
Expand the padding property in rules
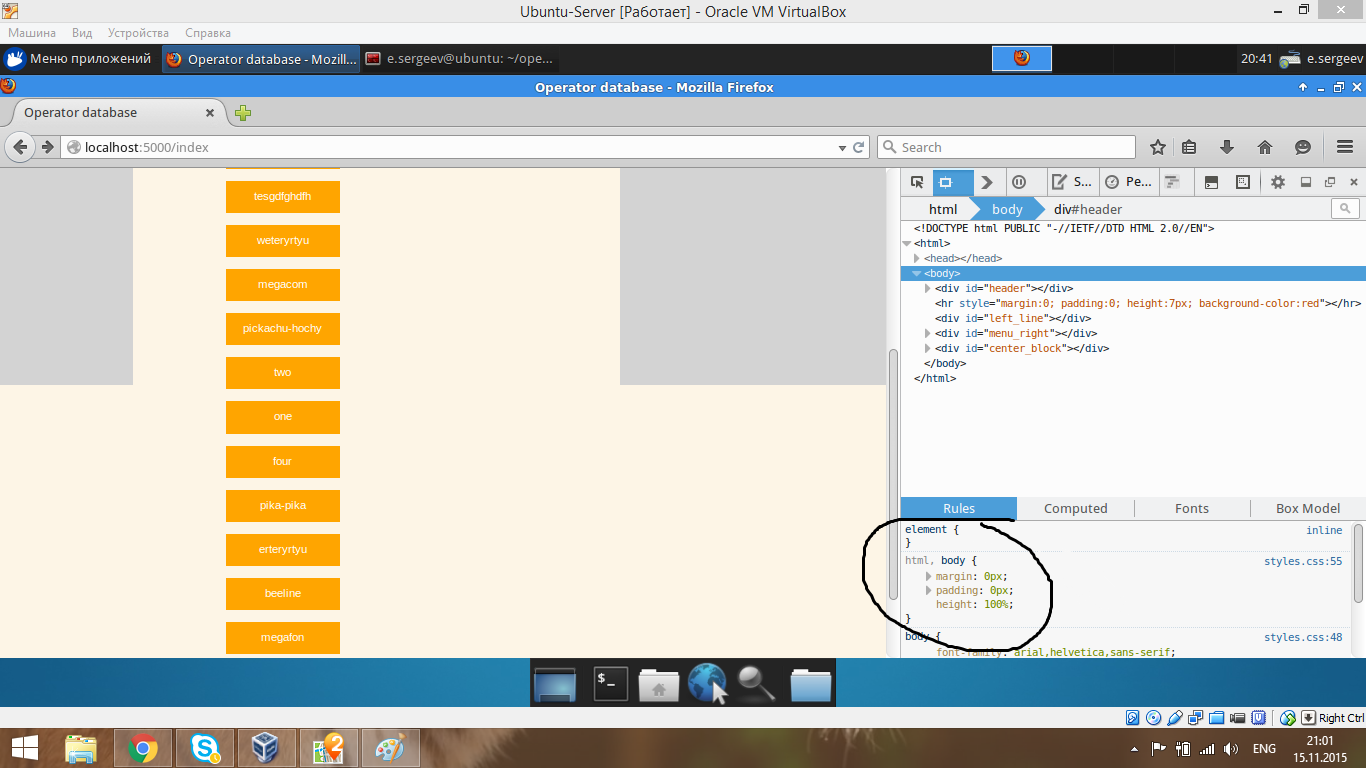pyautogui.click(x=929, y=591)
